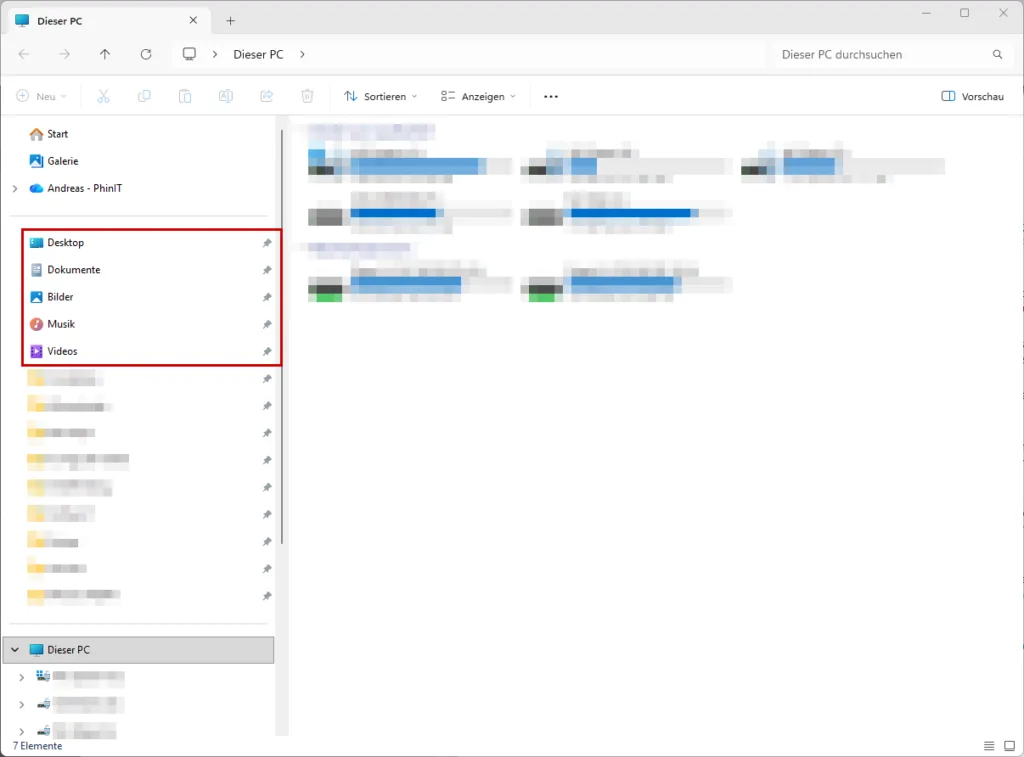Expand the Andreas - PhinIT OneDrive node

15,188
